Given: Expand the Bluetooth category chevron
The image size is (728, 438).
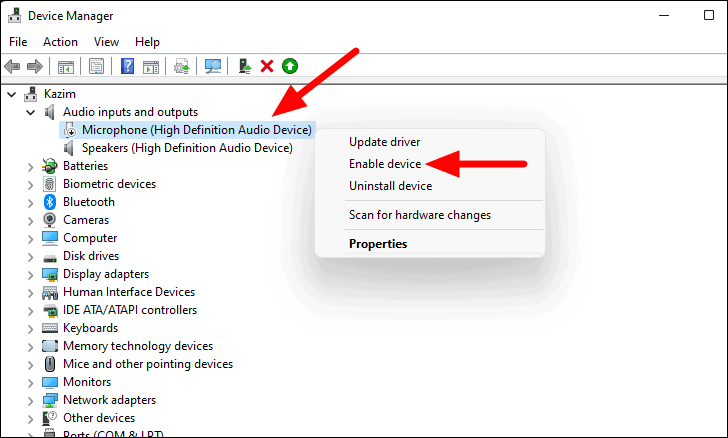Looking at the screenshot, I should click(31, 203).
